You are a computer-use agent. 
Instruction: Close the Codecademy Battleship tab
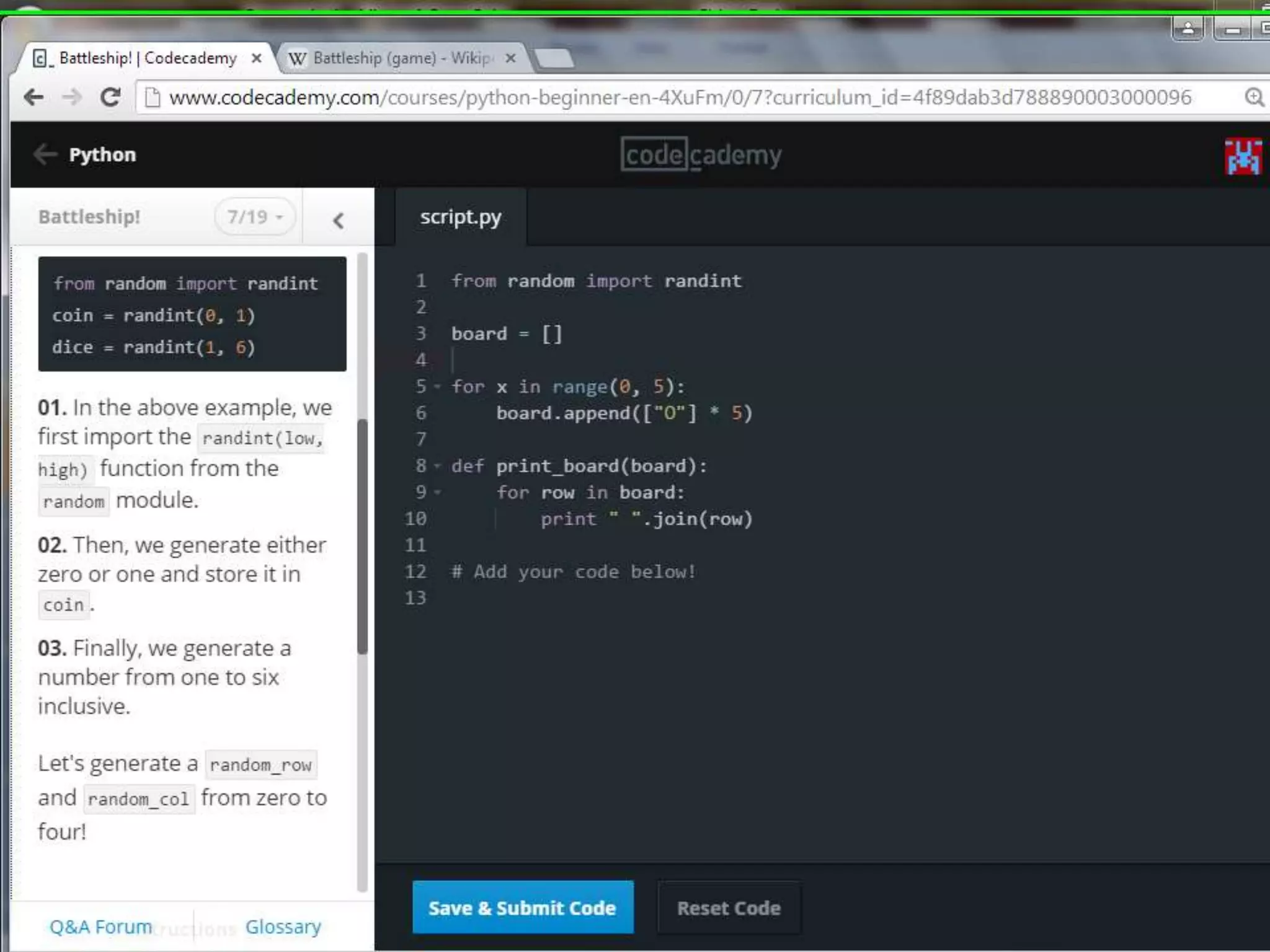click(256, 58)
